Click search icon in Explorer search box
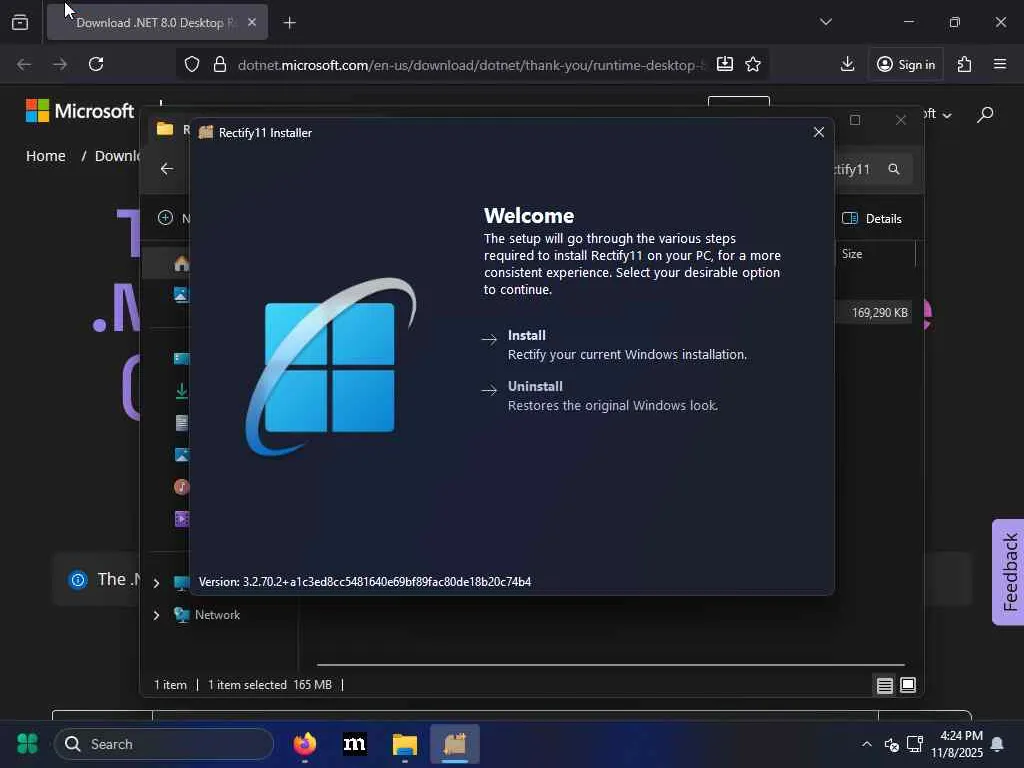The height and width of the screenshot is (768, 1024). coord(894,169)
